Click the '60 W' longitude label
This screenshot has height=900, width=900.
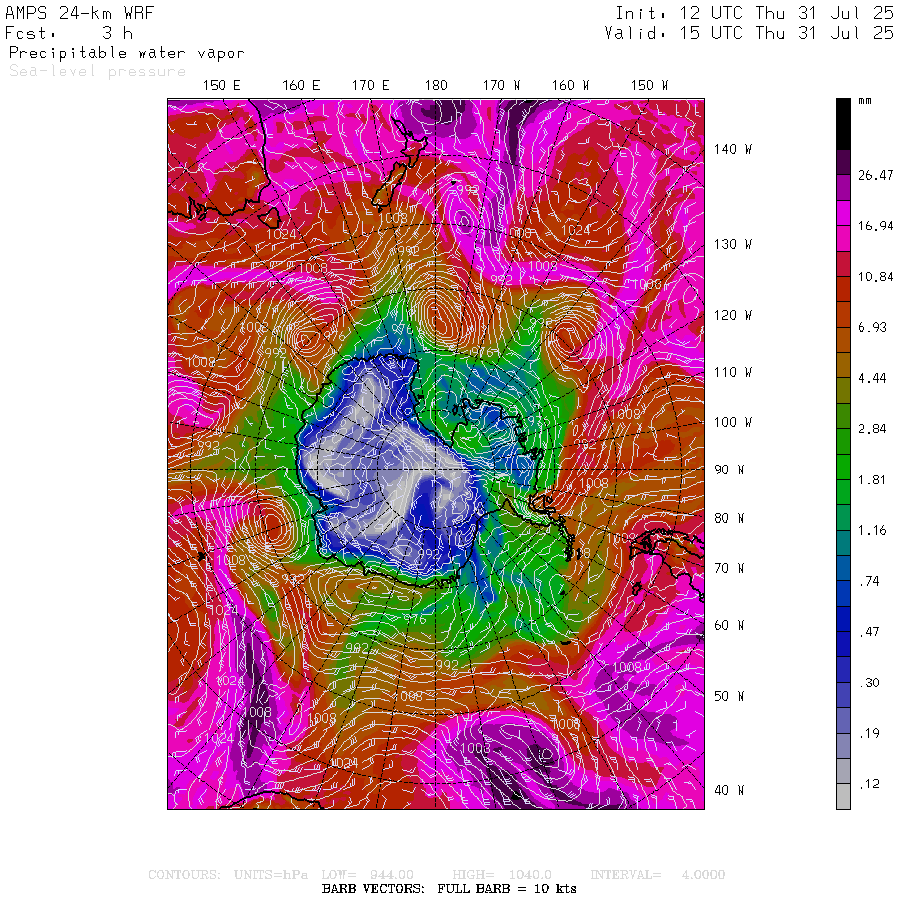point(729,625)
